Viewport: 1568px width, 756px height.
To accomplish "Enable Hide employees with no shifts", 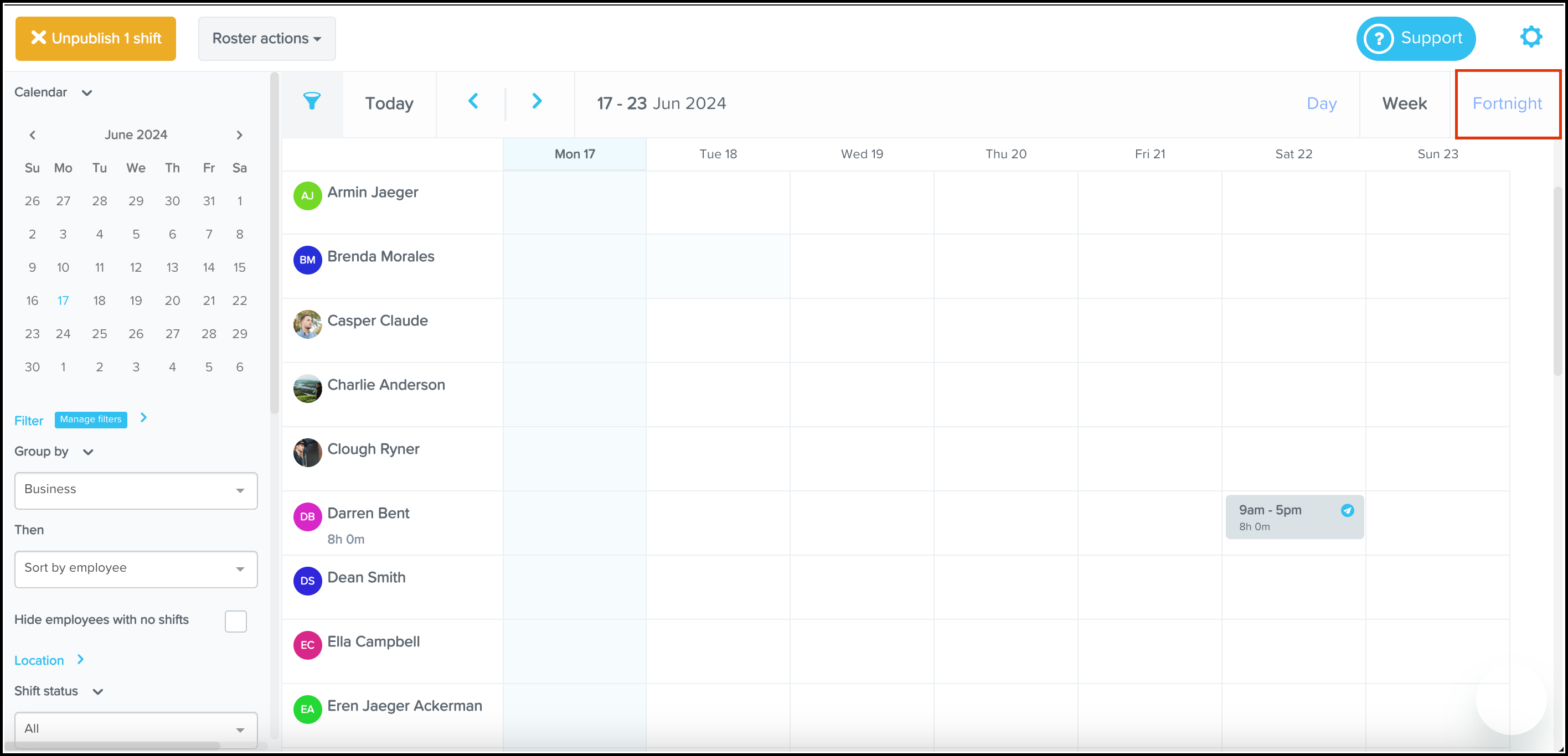I will click(x=235, y=621).
